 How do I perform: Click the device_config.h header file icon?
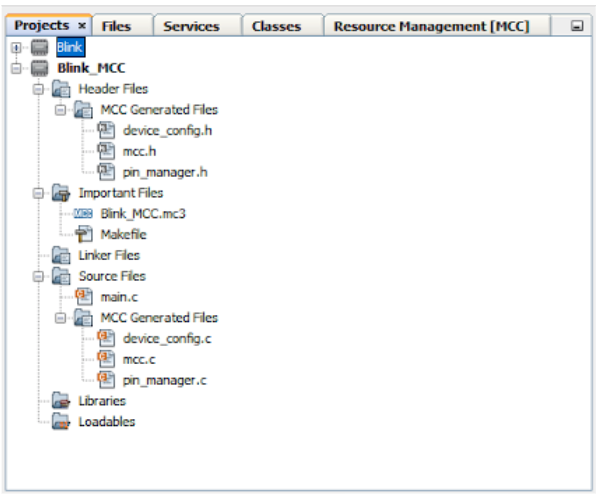(x=105, y=130)
